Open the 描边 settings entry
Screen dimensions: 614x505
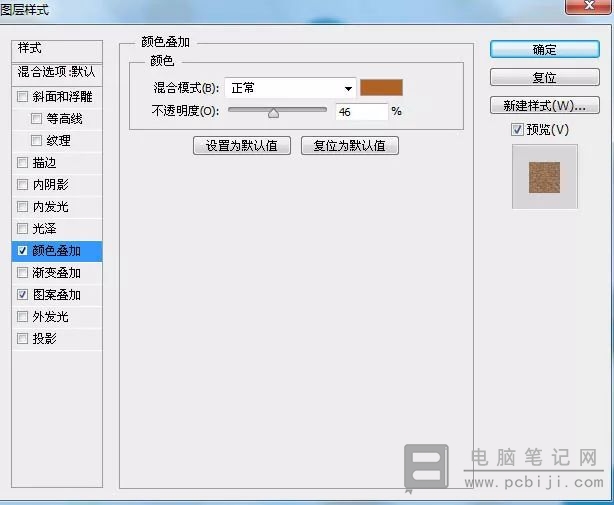point(45,162)
